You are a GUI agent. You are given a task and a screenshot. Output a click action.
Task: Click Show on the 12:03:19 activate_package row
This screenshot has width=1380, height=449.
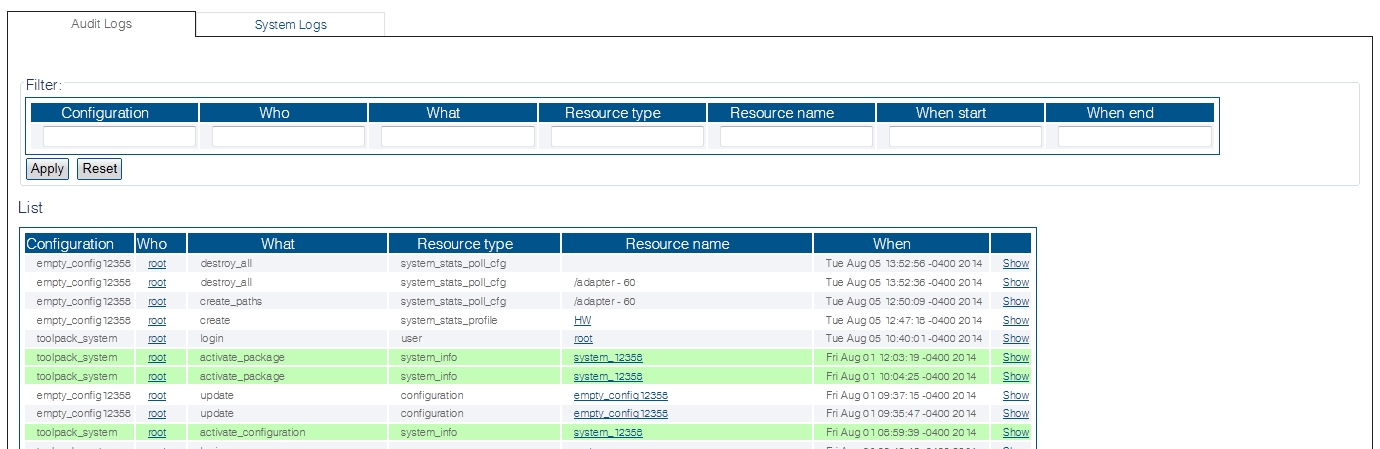(x=1015, y=358)
